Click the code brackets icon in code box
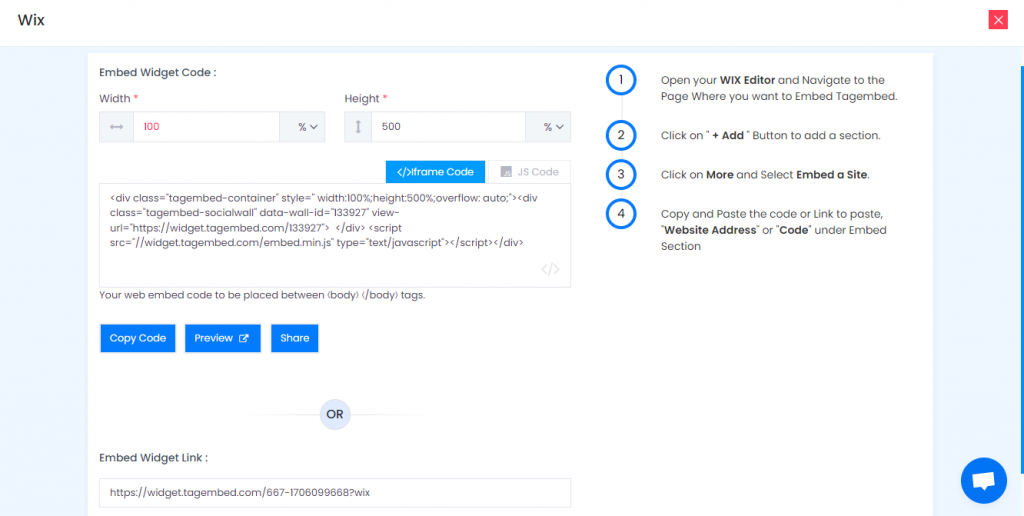Viewport: 1024px width, 516px height. click(550, 269)
